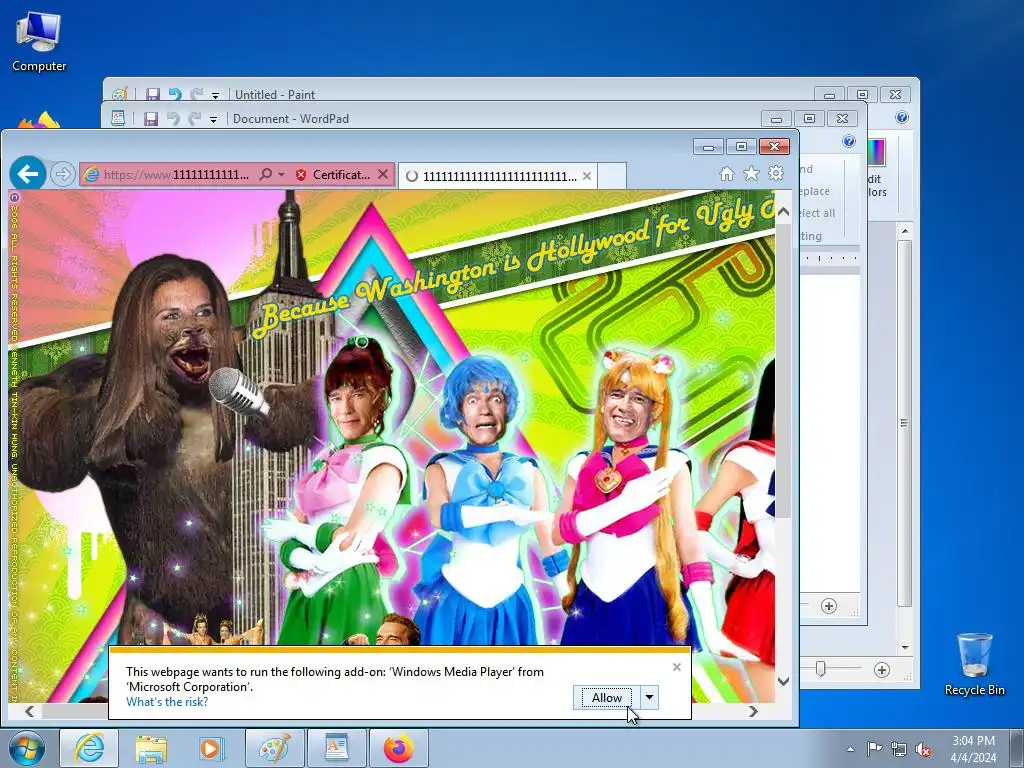Image resolution: width=1024 pixels, height=768 pixels.
Task: Click the page's scroll down arrow
Action: [x=784, y=681]
